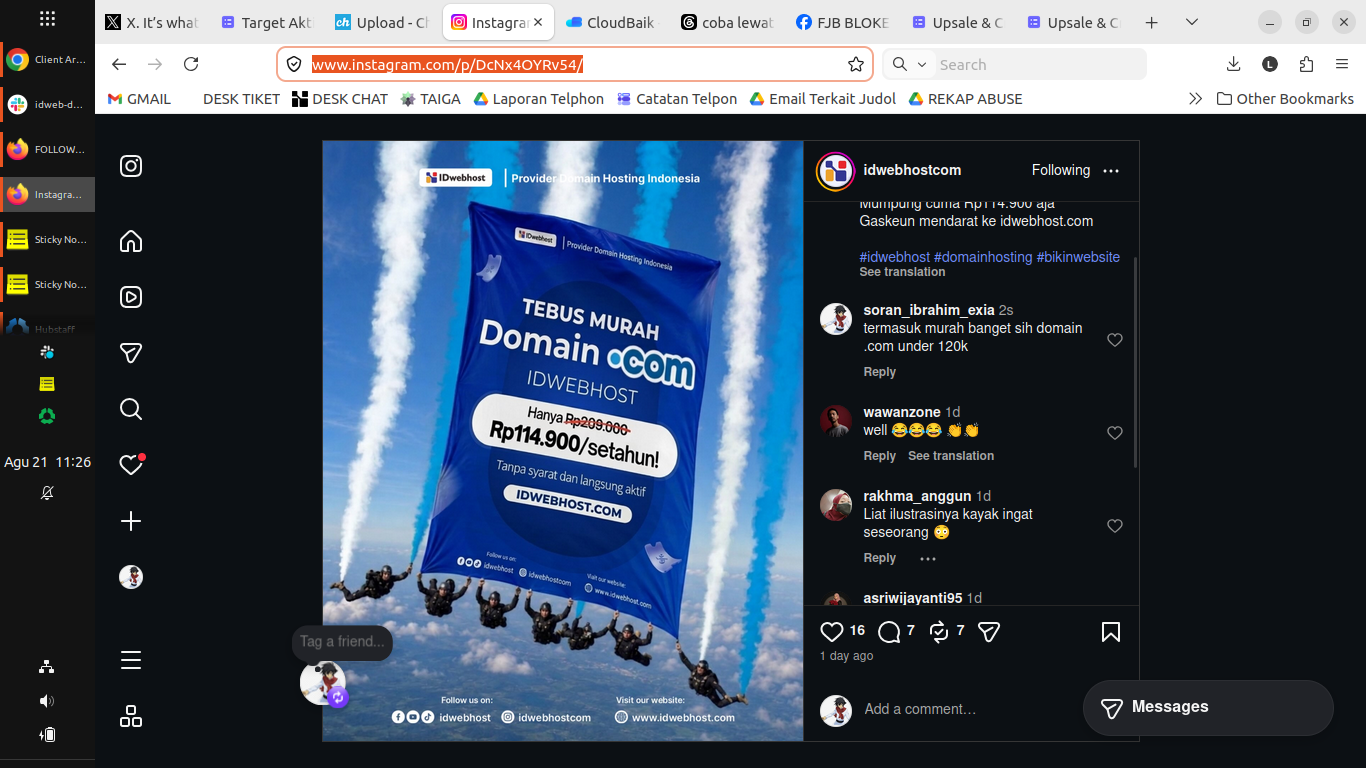
Task: Open the Other Bookmarks folder
Action: point(1285,99)
